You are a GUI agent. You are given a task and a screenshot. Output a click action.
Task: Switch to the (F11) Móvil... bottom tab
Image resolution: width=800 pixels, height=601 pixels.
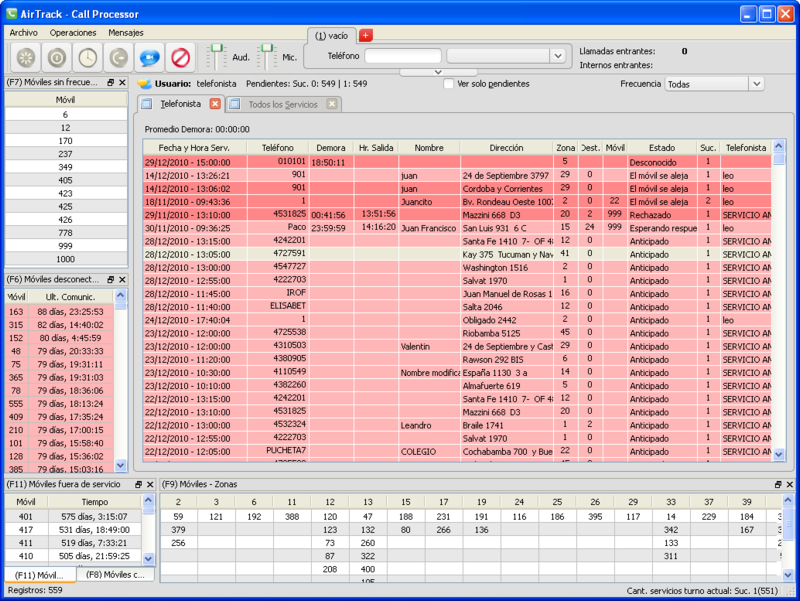(40, 575)
